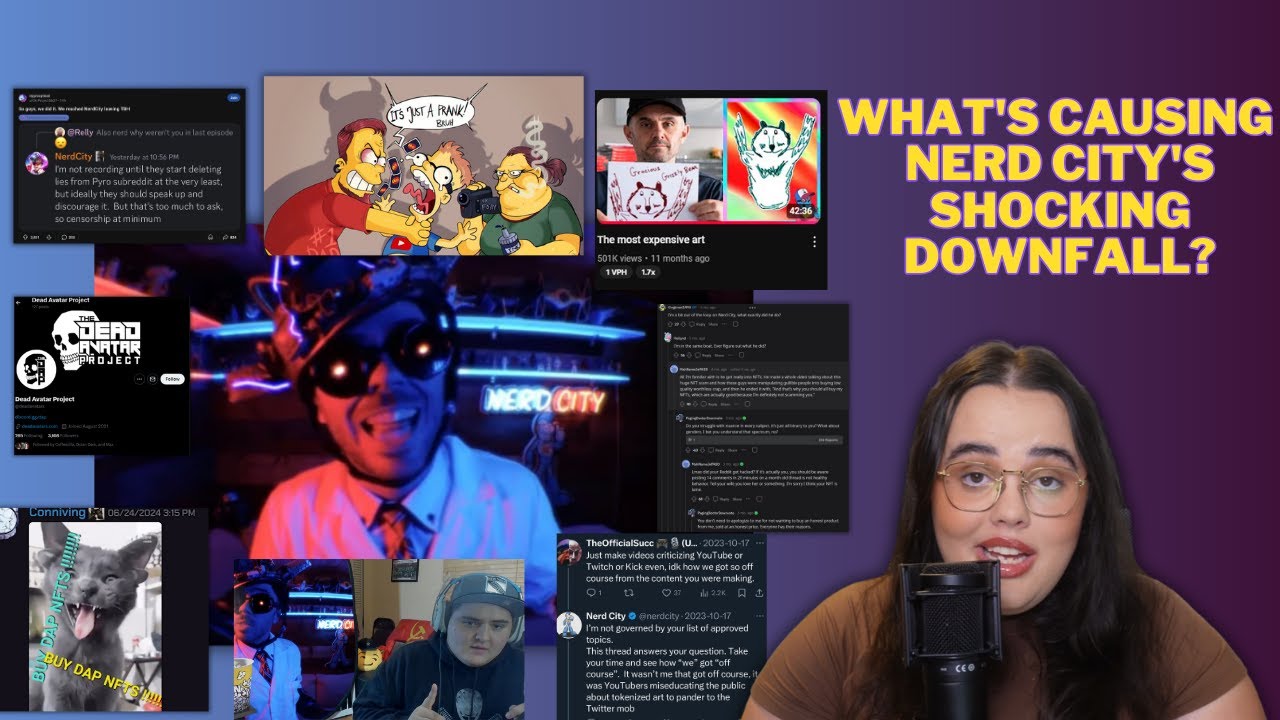Image resolution: width=1280 pixels, height=720 pixels.
Task: Click the verified badge next to Nerd City
Action: pyautogui.click(x=633, y=616)
